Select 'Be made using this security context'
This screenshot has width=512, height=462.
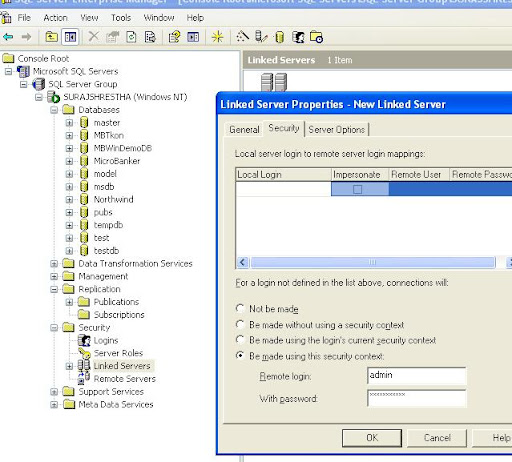tap(240, 355)
